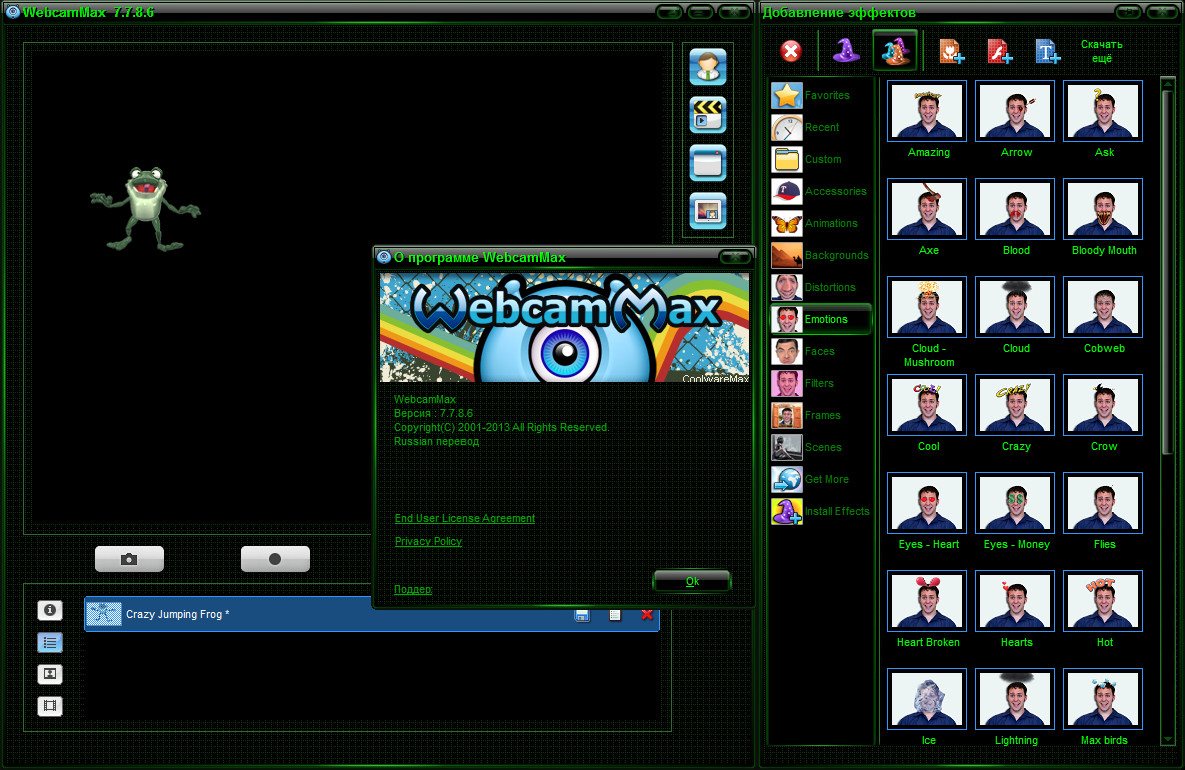Apply the Lightning effect
This screenshot has width=1185, height=770.
pyautogui.click(x=1015, y=699)
